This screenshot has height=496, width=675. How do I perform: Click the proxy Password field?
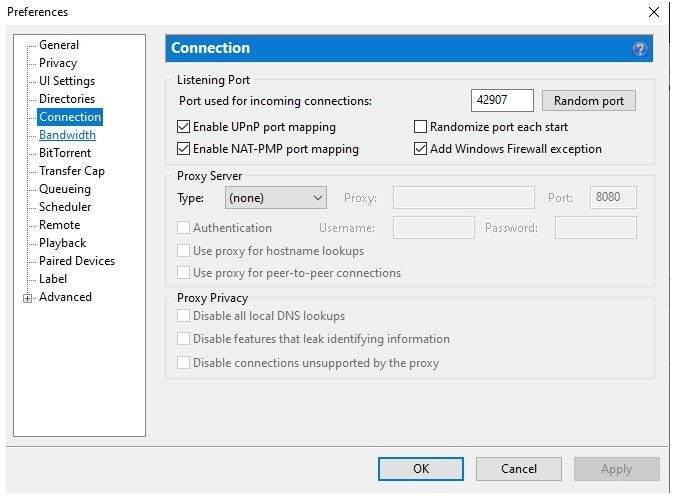tap(596, 228)
